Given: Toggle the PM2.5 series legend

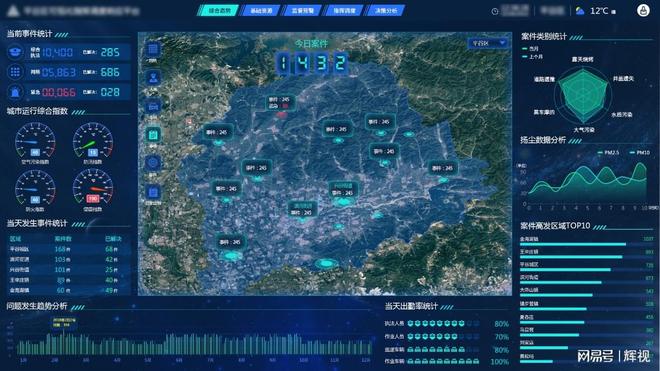Looking at the screenshot, I should point(608,152).
